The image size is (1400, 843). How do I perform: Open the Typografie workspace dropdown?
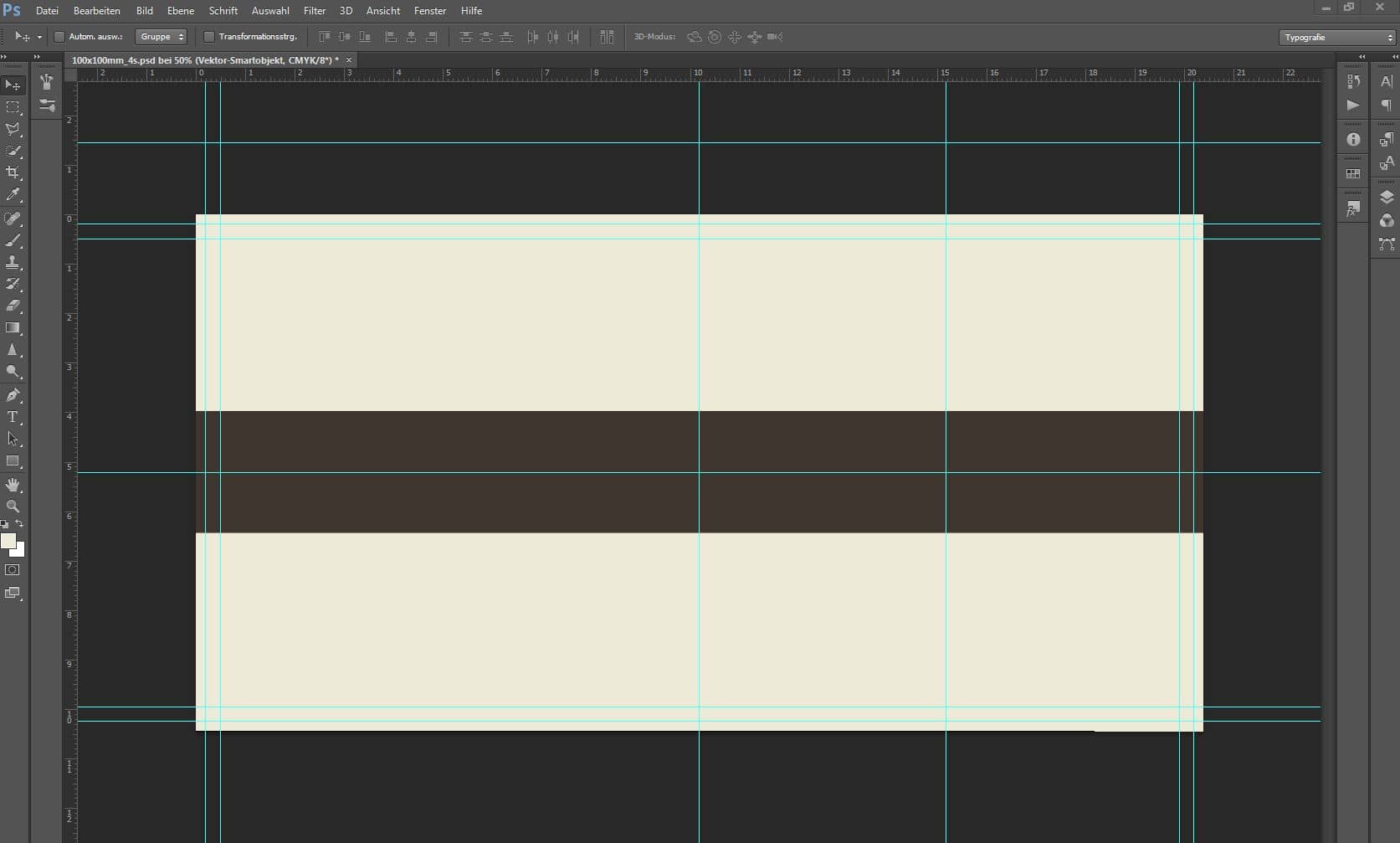[x=1336, y=37]
